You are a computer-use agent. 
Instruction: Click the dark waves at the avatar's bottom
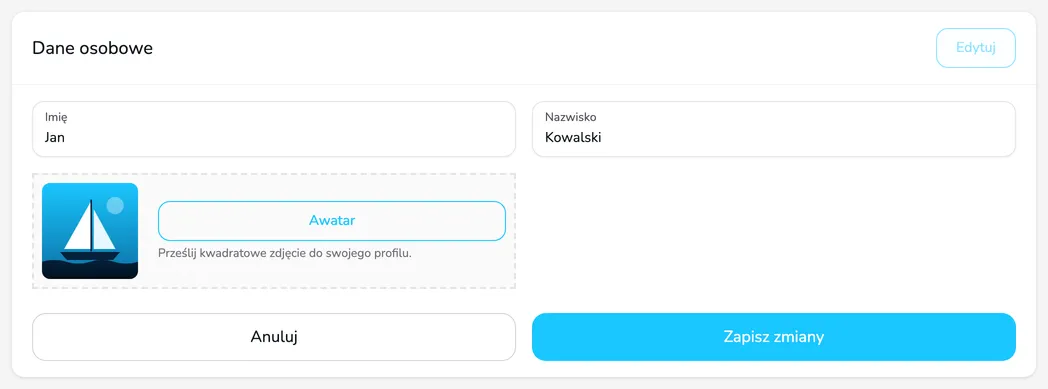(90, 269)
